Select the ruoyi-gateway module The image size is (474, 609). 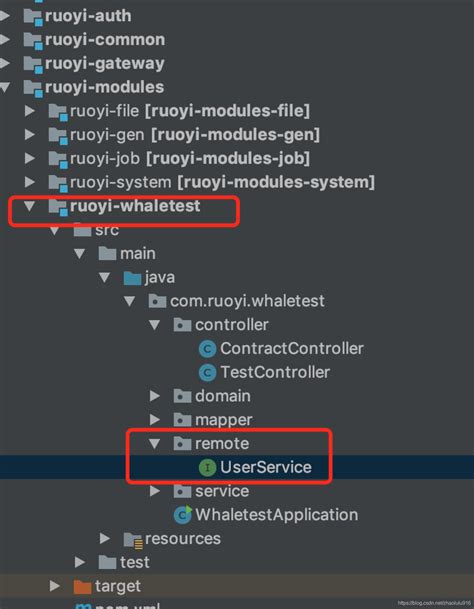point(105,64)
